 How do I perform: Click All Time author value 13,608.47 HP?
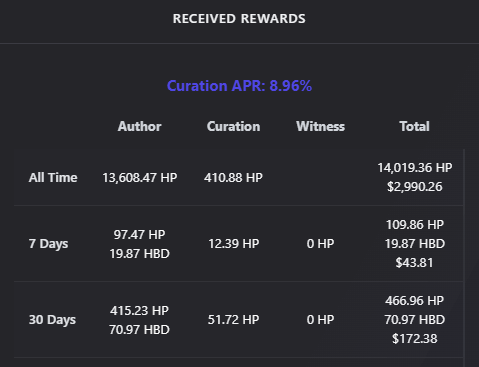139,178
